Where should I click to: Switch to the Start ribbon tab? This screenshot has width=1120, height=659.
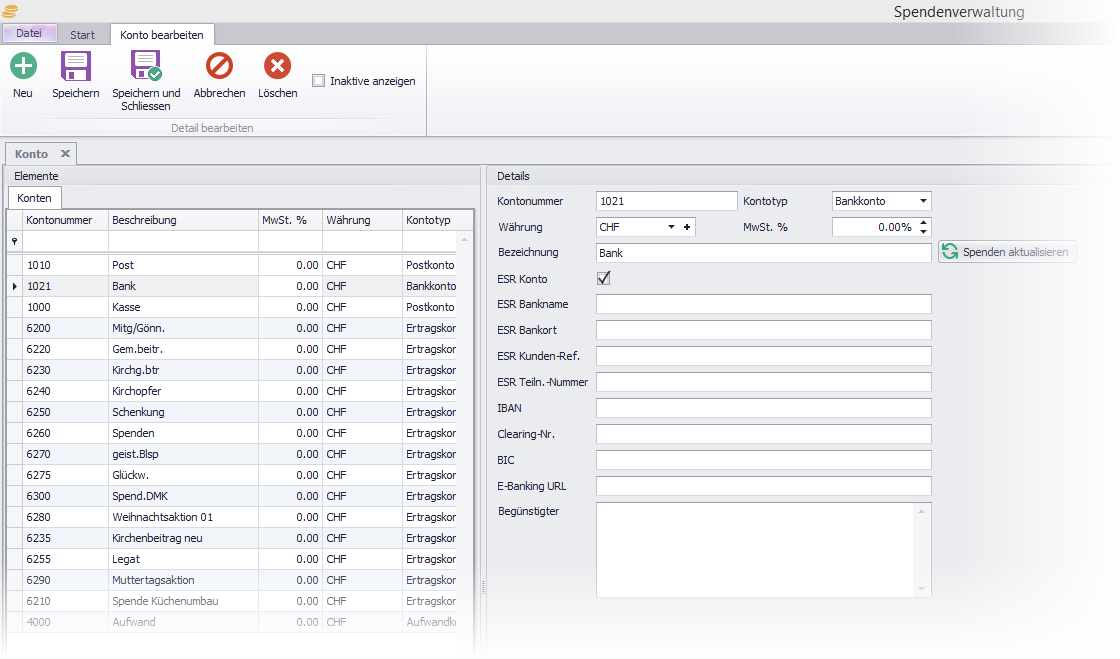tap(82, 35)
